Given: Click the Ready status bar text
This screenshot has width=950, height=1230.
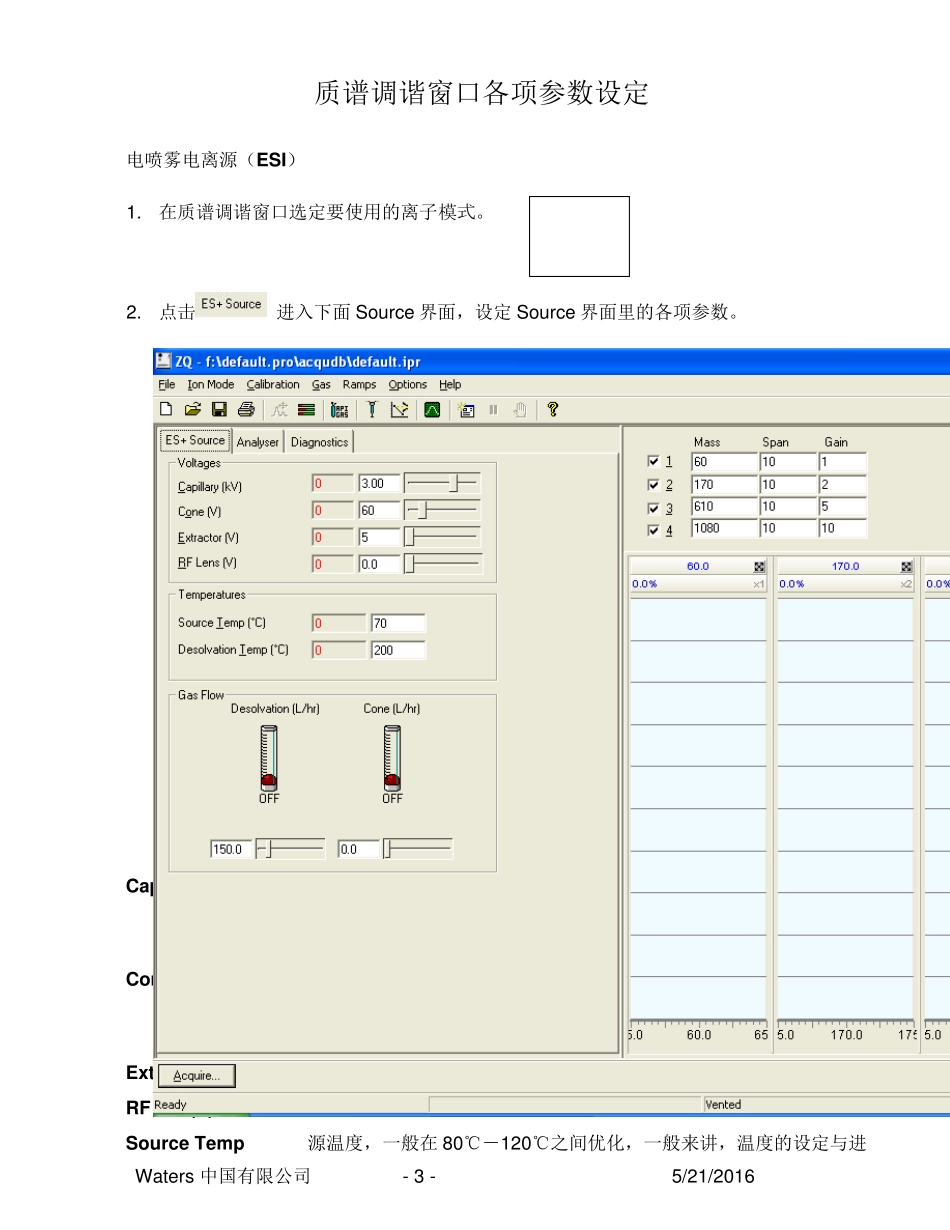Looking at the screenshot, I should pos(171,1105).
